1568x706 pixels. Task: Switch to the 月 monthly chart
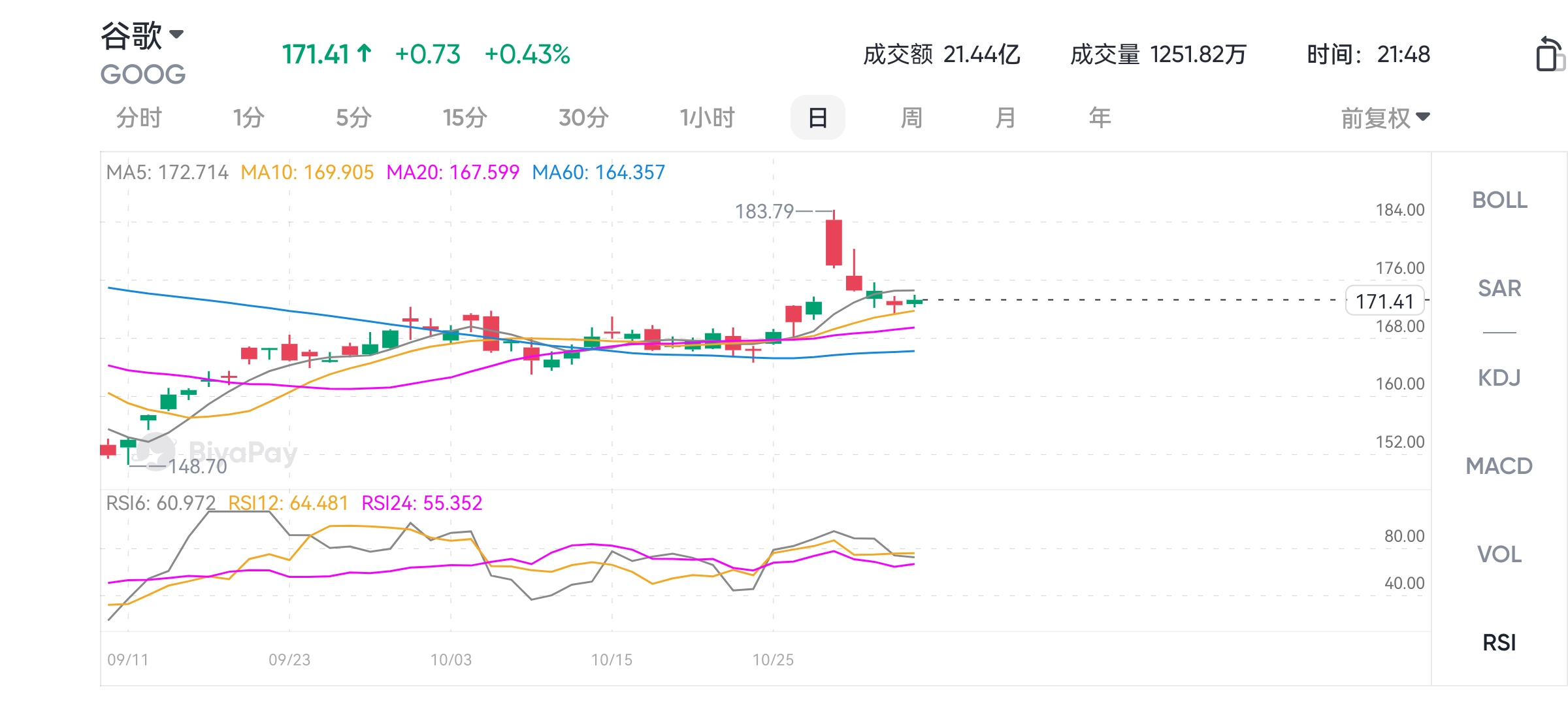[1005, 118]
